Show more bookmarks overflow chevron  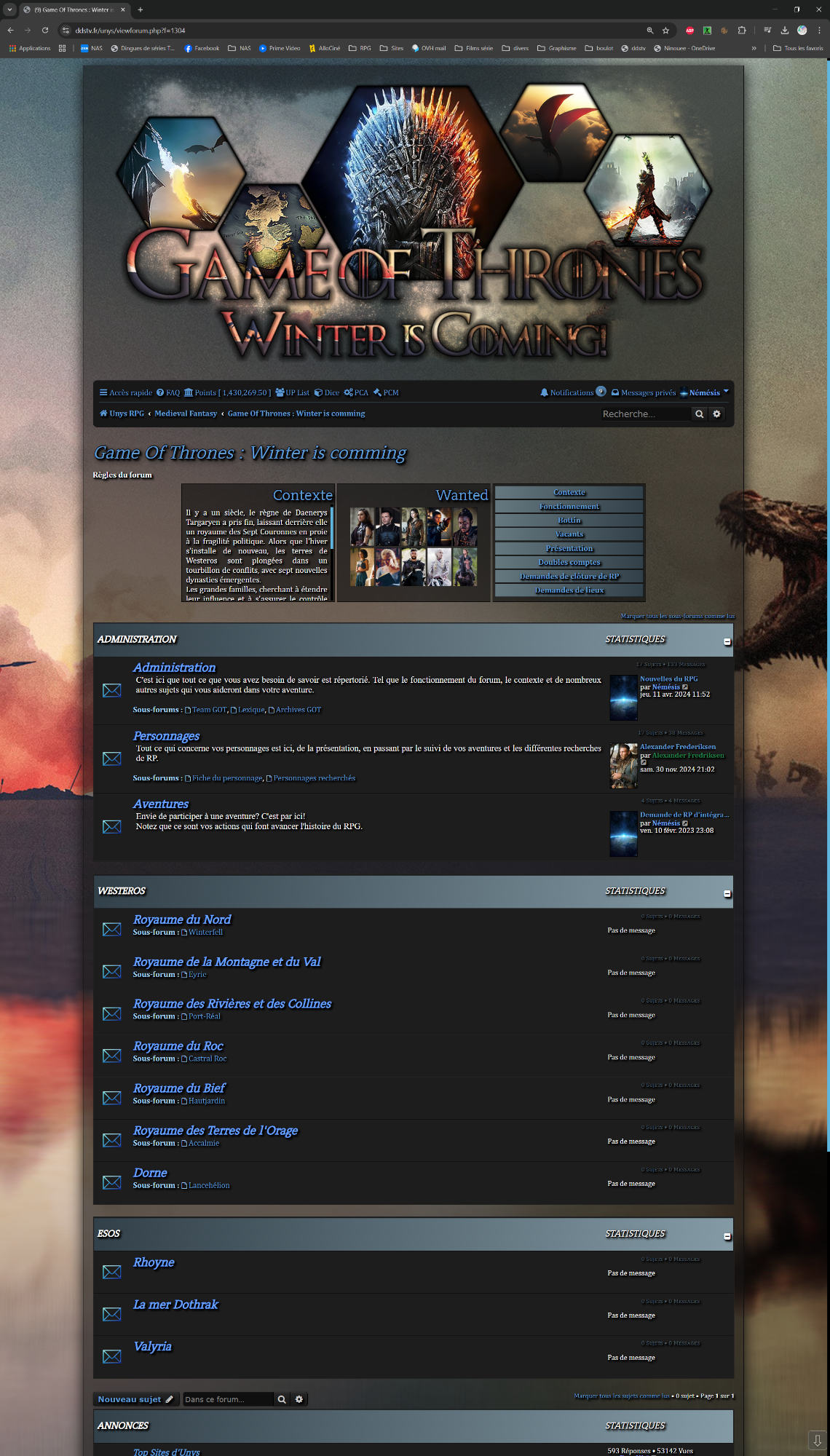(x=754, y=48)
